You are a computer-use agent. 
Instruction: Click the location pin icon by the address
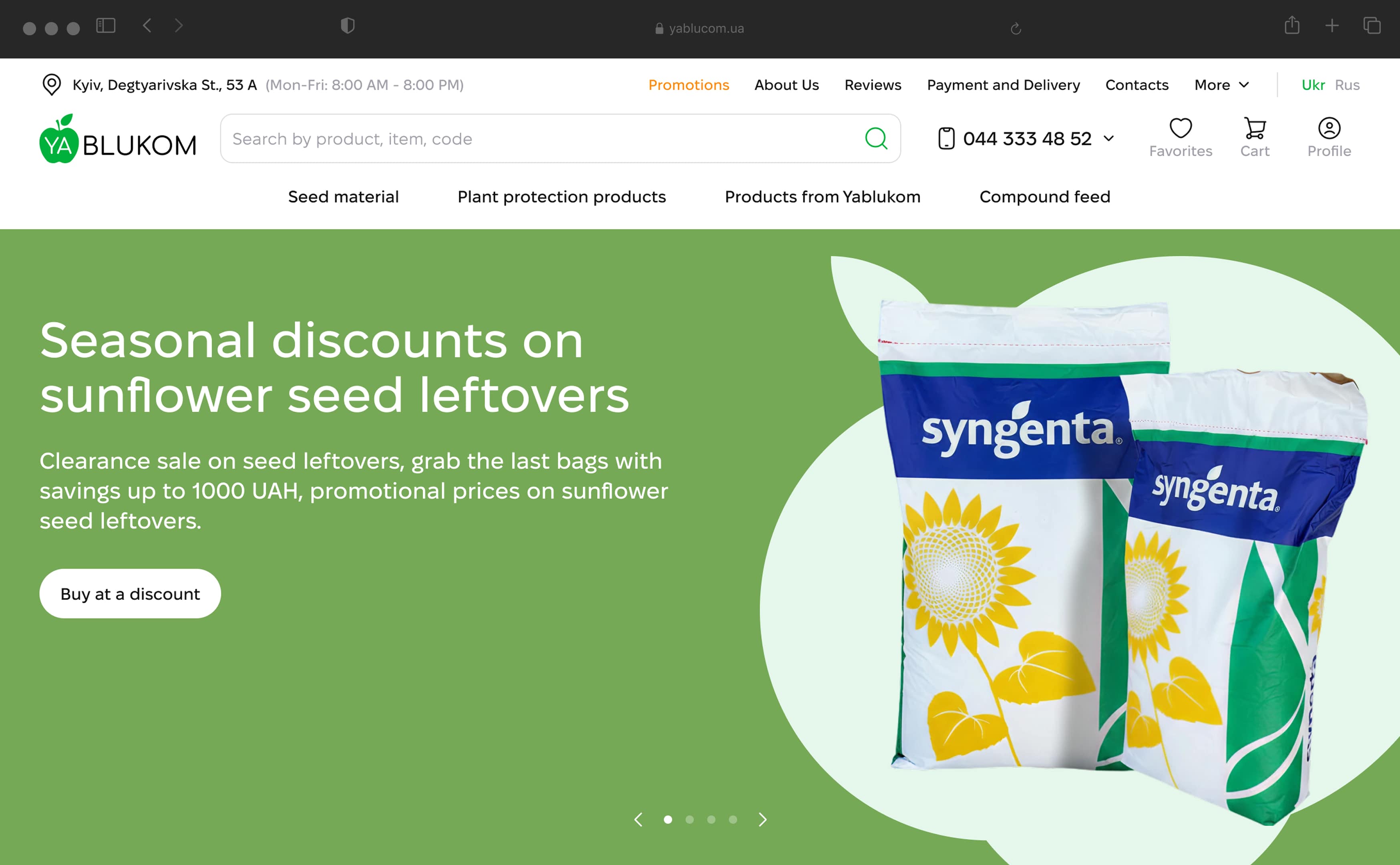(x=52, y=84)
